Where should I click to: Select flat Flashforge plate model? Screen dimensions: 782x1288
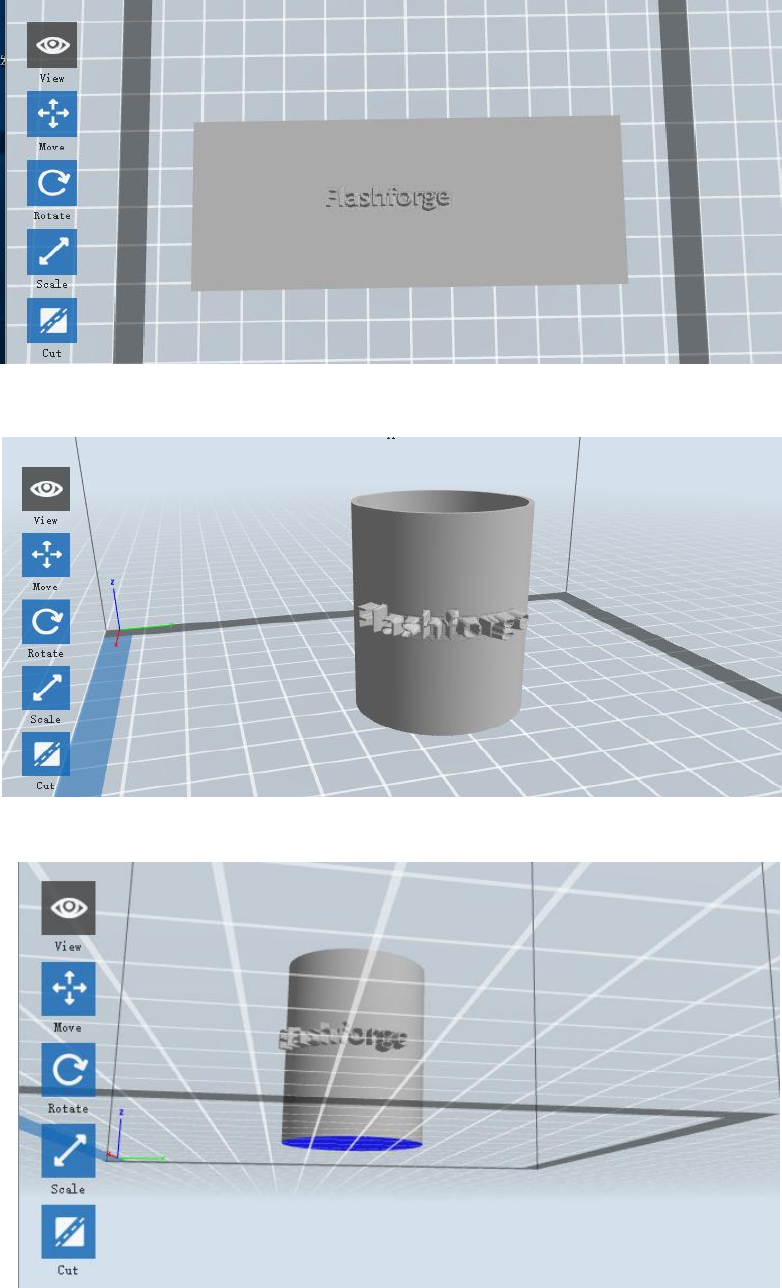tap(408, 203)
